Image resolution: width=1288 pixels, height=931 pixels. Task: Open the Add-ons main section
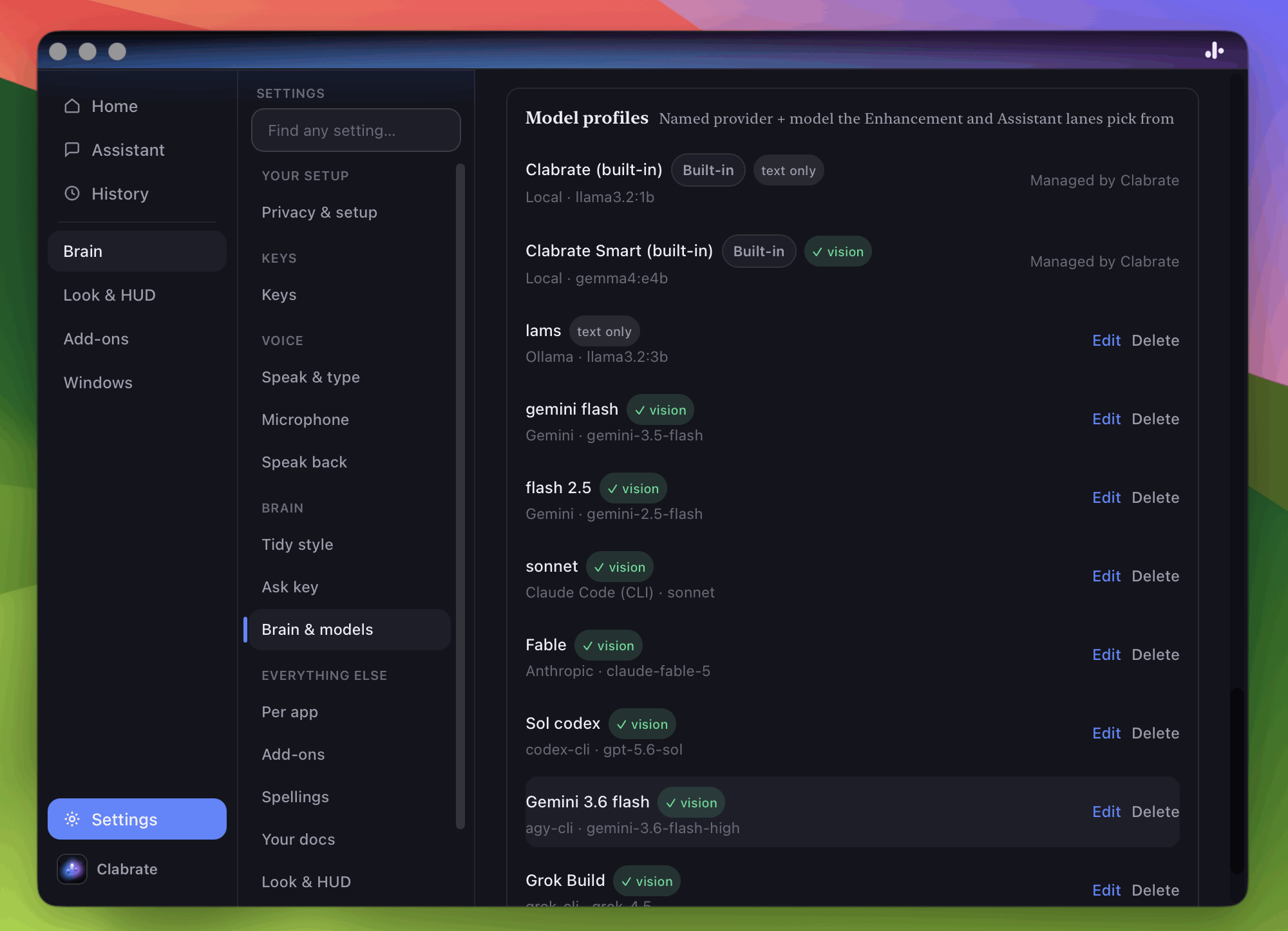pos(137,339)
